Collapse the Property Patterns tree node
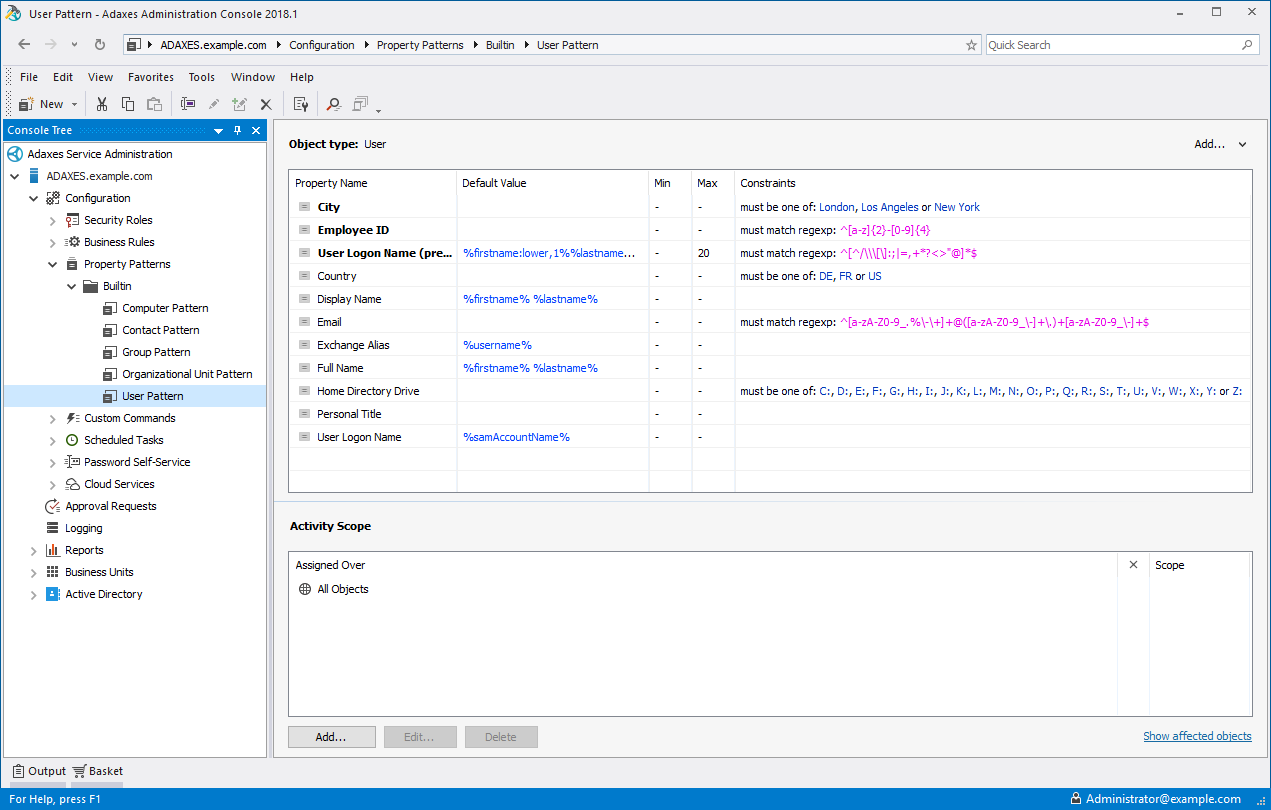This screenshot has width=1271, height=810. coord(53,265)
